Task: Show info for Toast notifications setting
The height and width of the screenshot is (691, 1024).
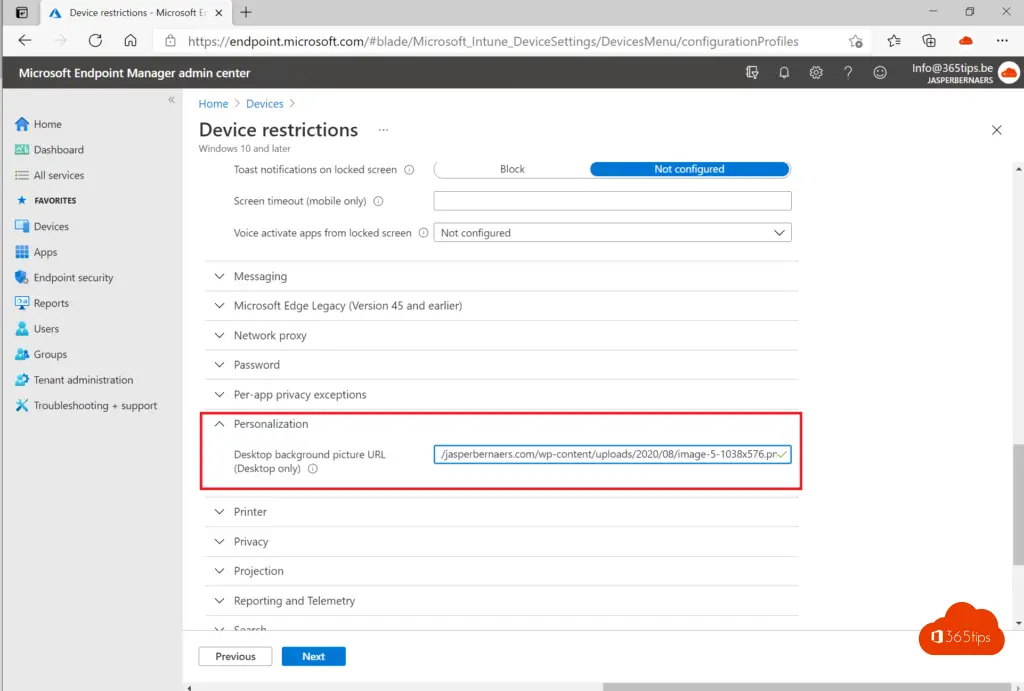Action: [x=409, y=170]
